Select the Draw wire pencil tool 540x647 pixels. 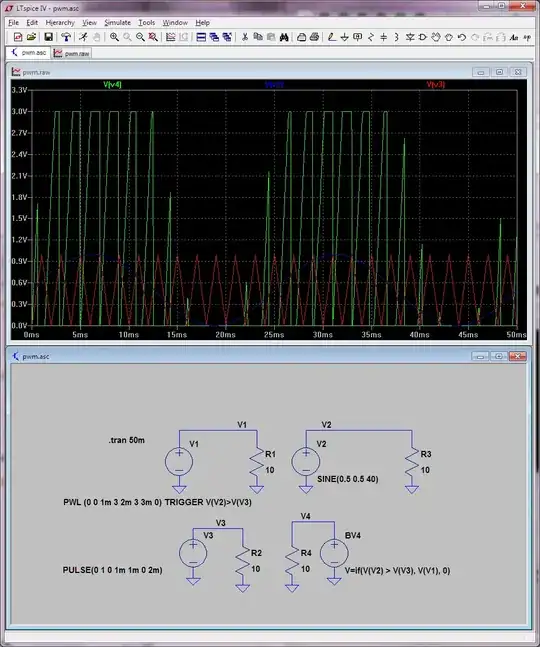(331, 37)
